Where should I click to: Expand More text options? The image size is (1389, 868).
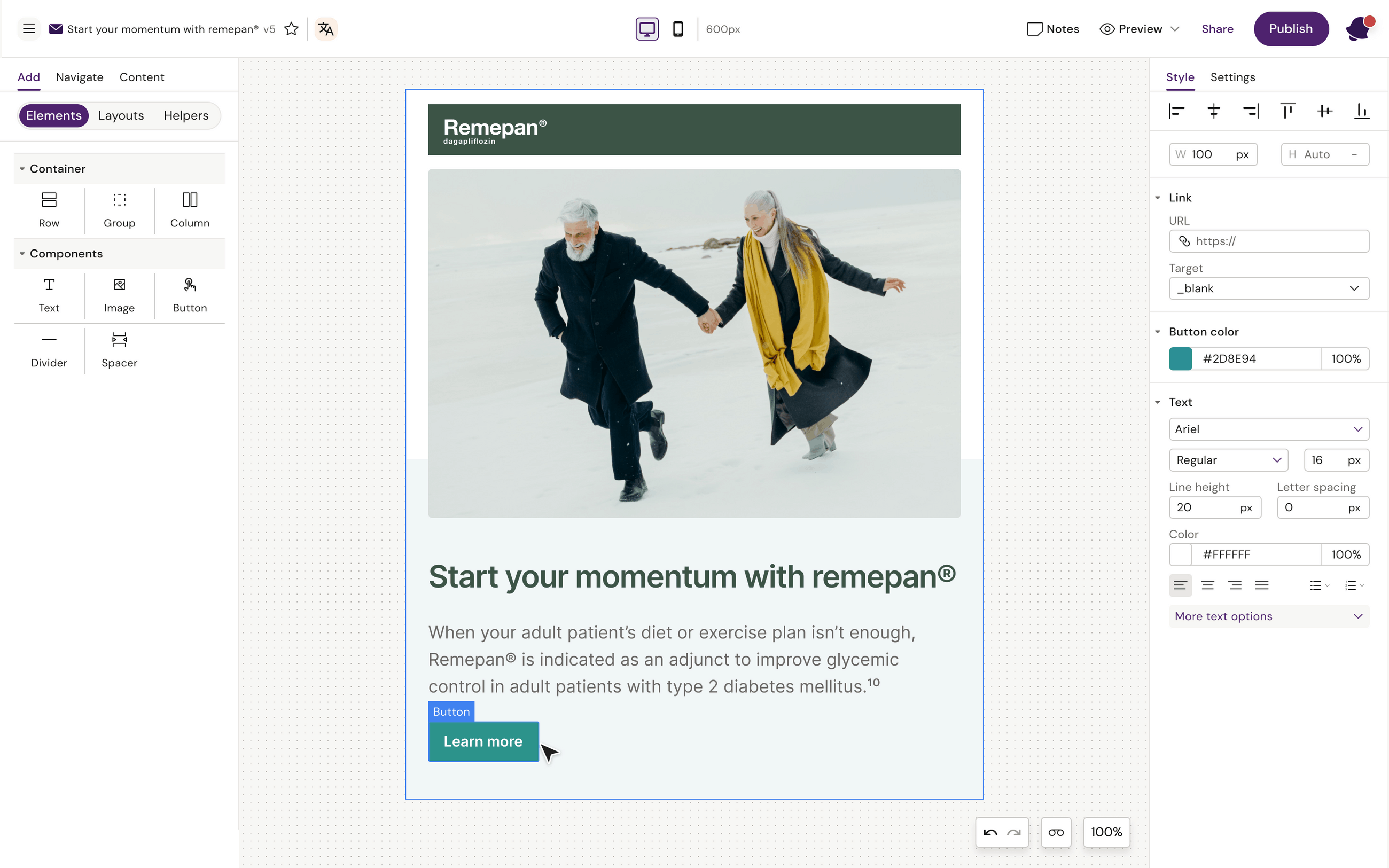pos(1269,616)
